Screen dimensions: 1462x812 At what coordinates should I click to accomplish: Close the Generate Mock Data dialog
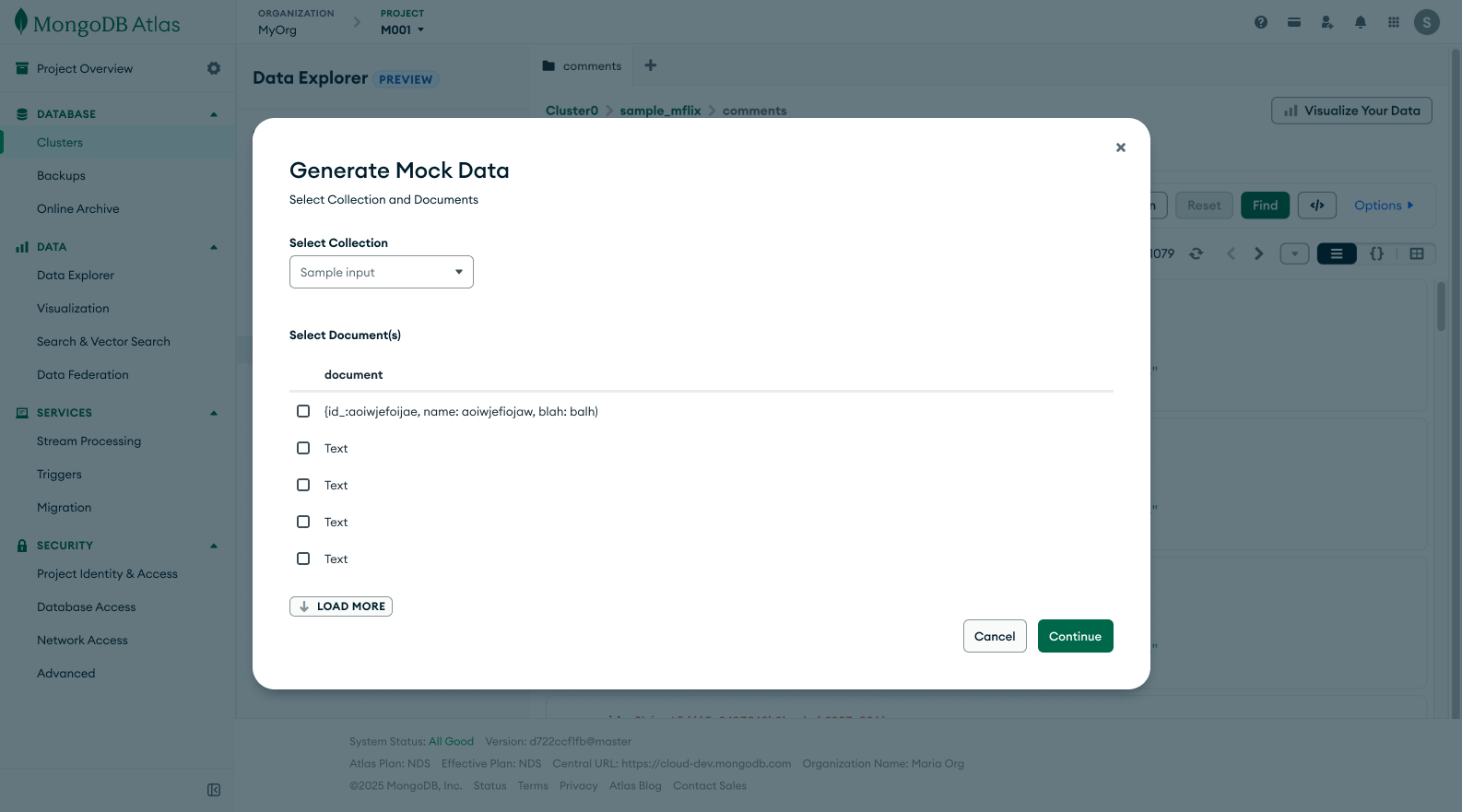[1121, 147]
